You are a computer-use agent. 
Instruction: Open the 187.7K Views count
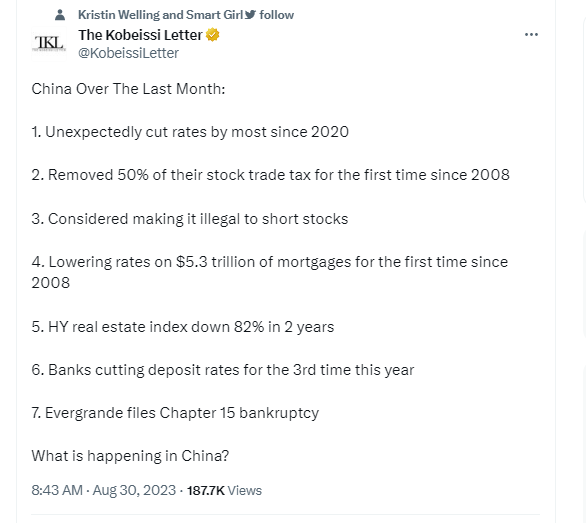224,490
